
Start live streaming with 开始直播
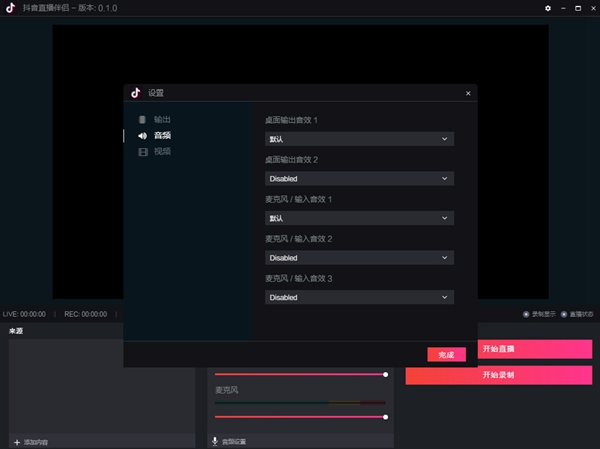[x=535, y=349]
